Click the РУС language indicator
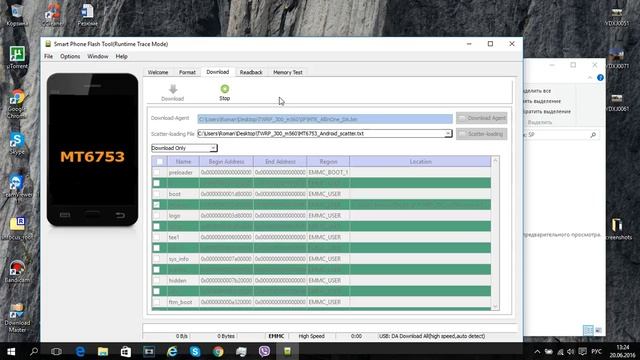 click(596, 351)
